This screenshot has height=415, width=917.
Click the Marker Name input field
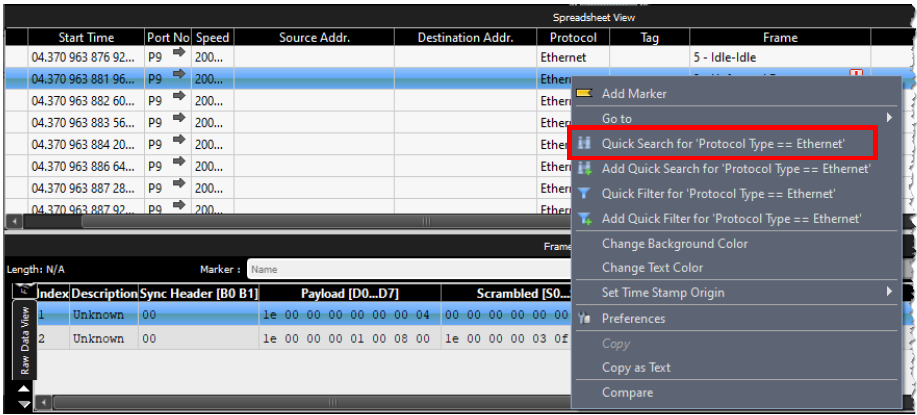tap(408, 269)
